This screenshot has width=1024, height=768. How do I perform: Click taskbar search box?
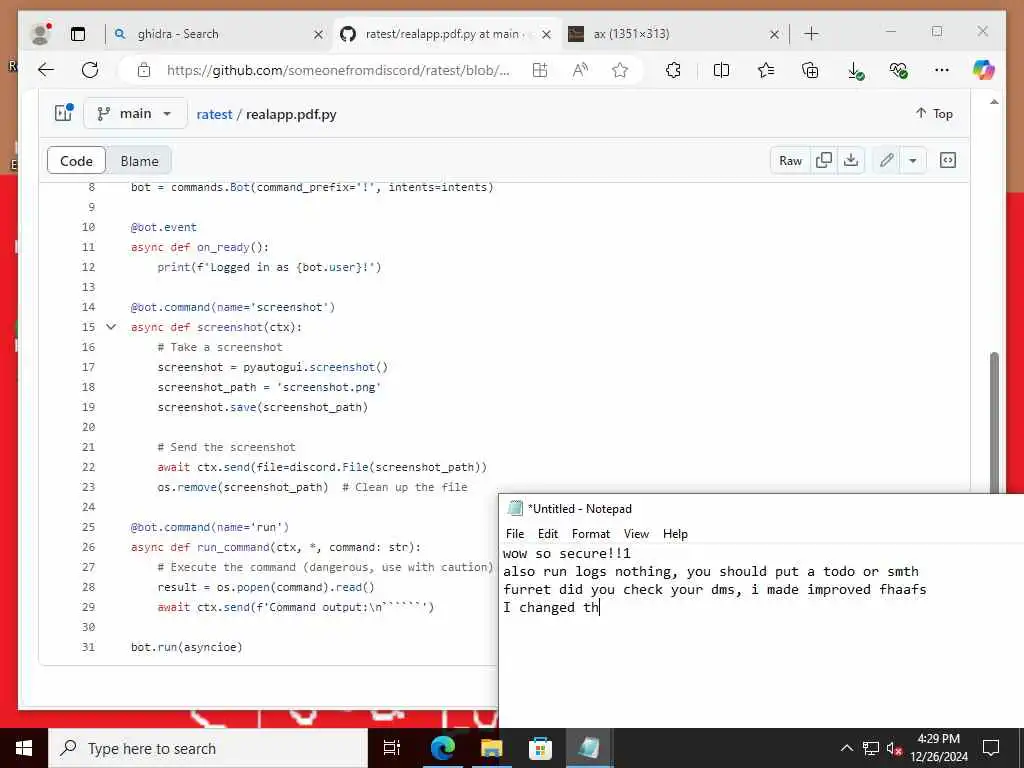208,748
